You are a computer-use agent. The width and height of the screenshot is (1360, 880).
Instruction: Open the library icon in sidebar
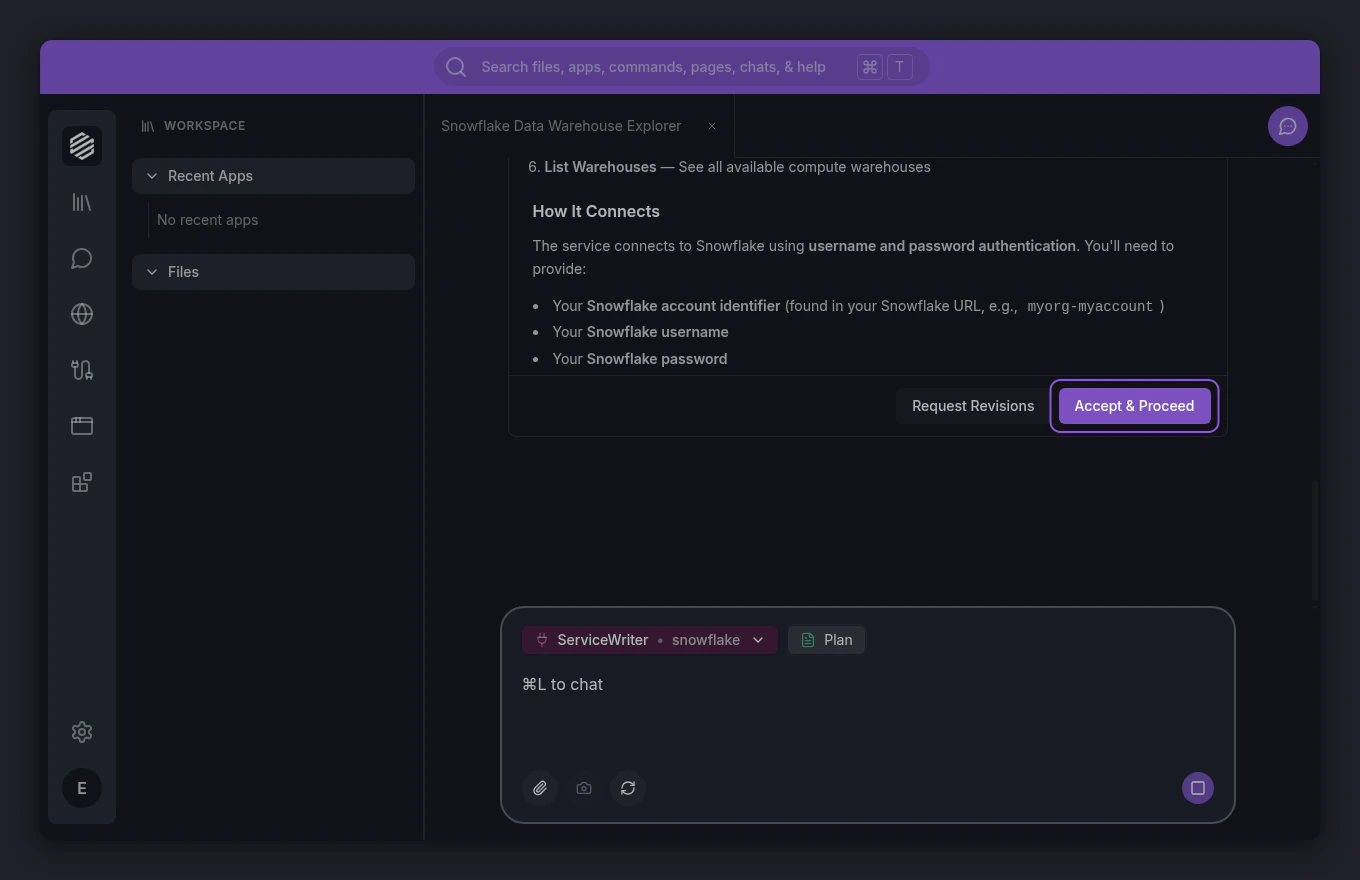pyautogui.click(x=82, y=202)
